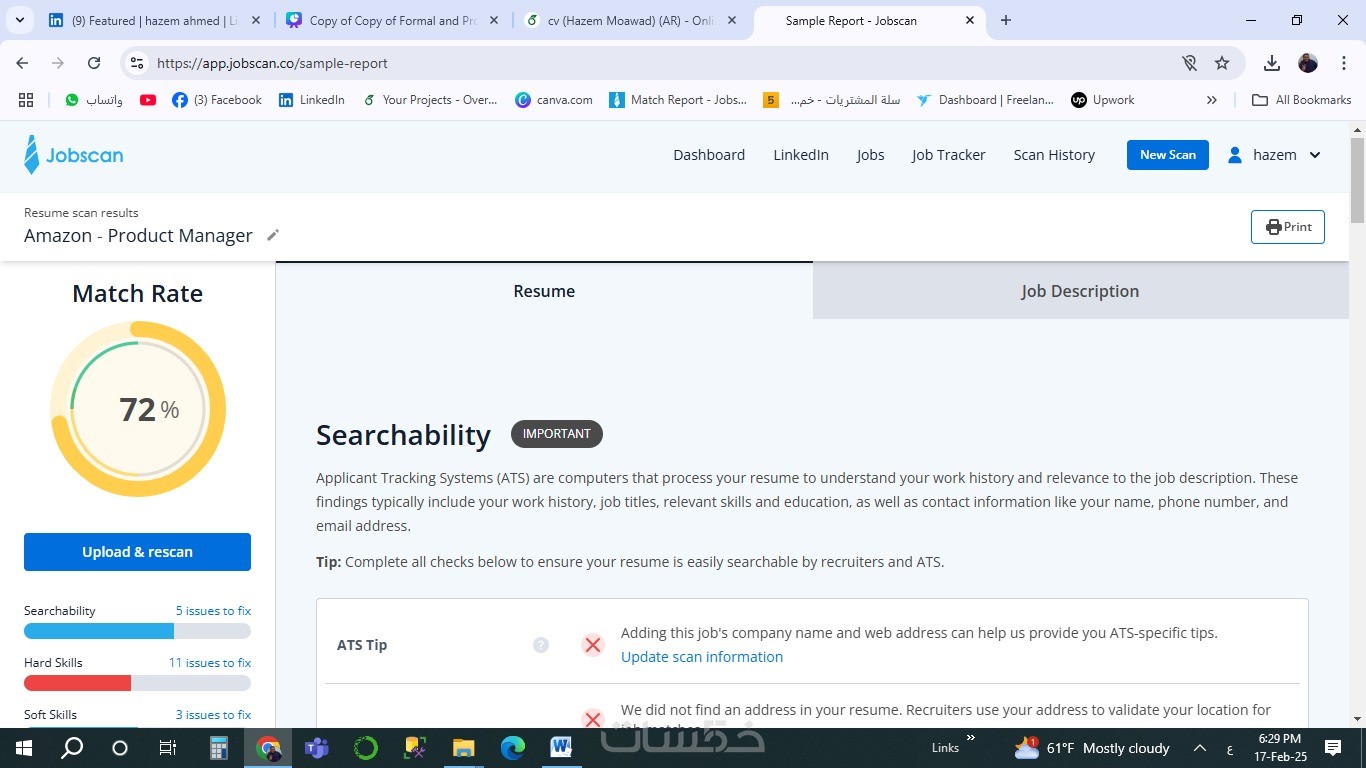Select the Resume tab
Image resolution: width=1366 pixels, height=768 pixels.
point(544,291)
